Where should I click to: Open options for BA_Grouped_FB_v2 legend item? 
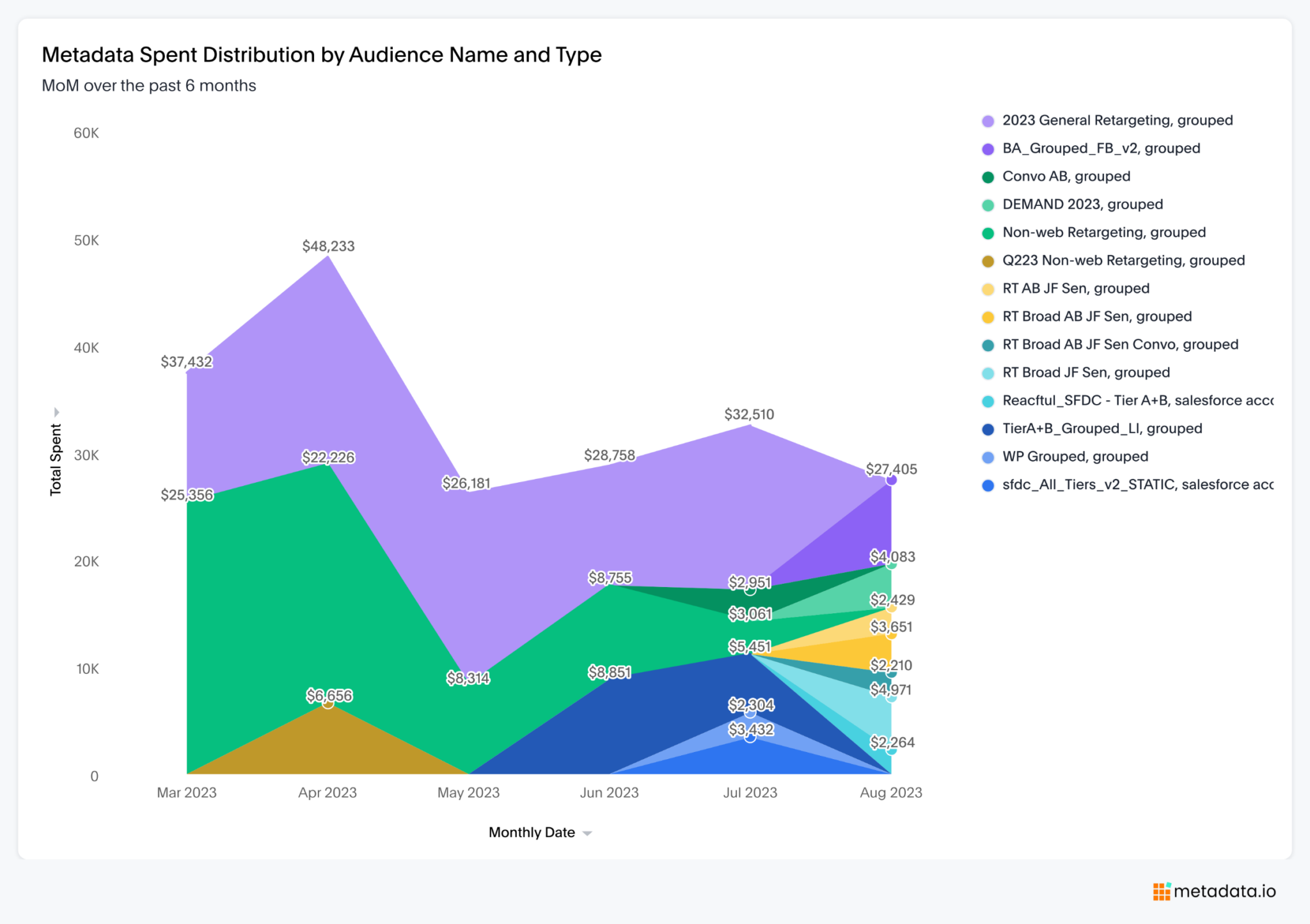1100,148
